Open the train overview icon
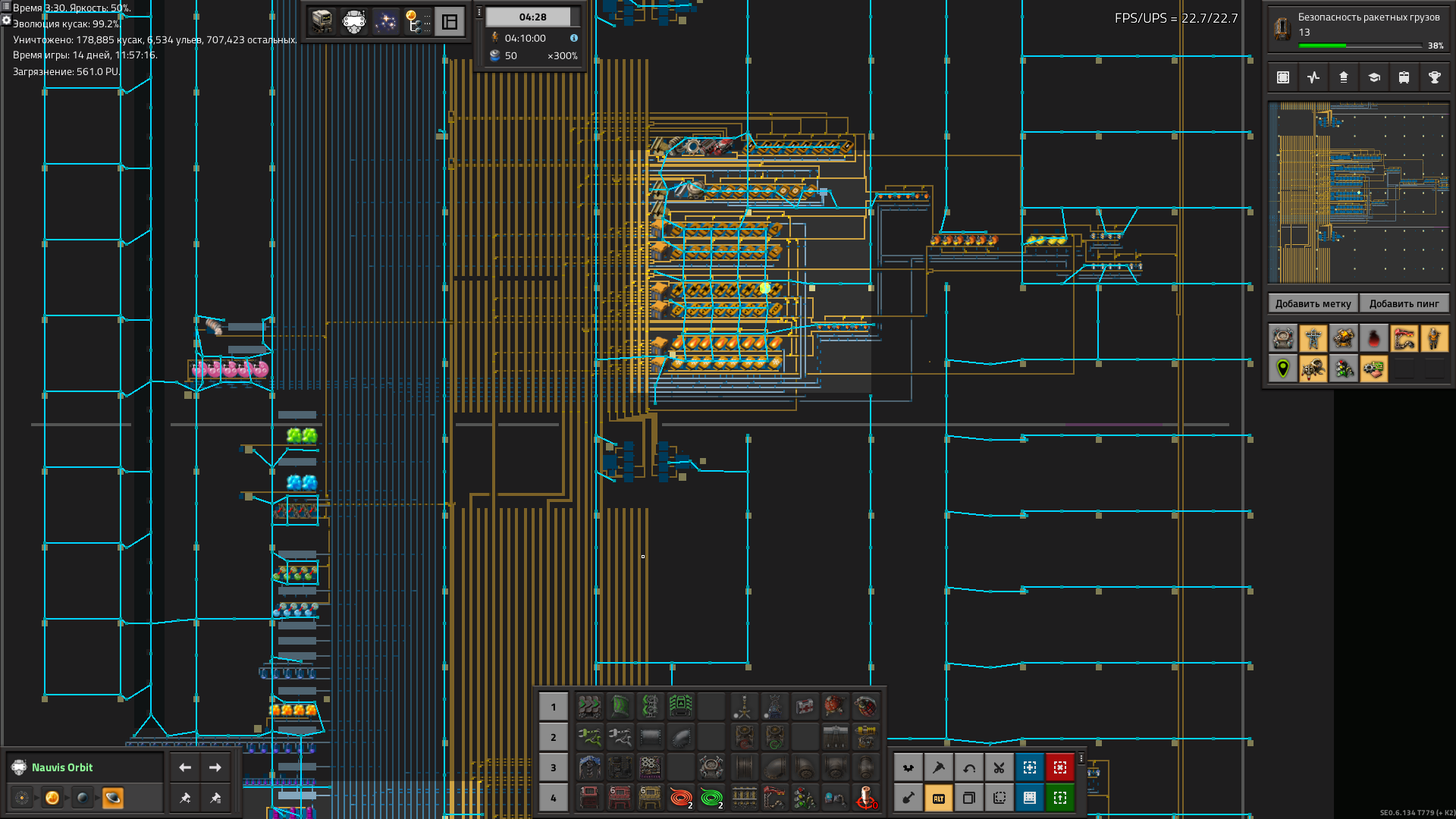The width and height of the screenshot is (1456, 819). [1404, 77]
